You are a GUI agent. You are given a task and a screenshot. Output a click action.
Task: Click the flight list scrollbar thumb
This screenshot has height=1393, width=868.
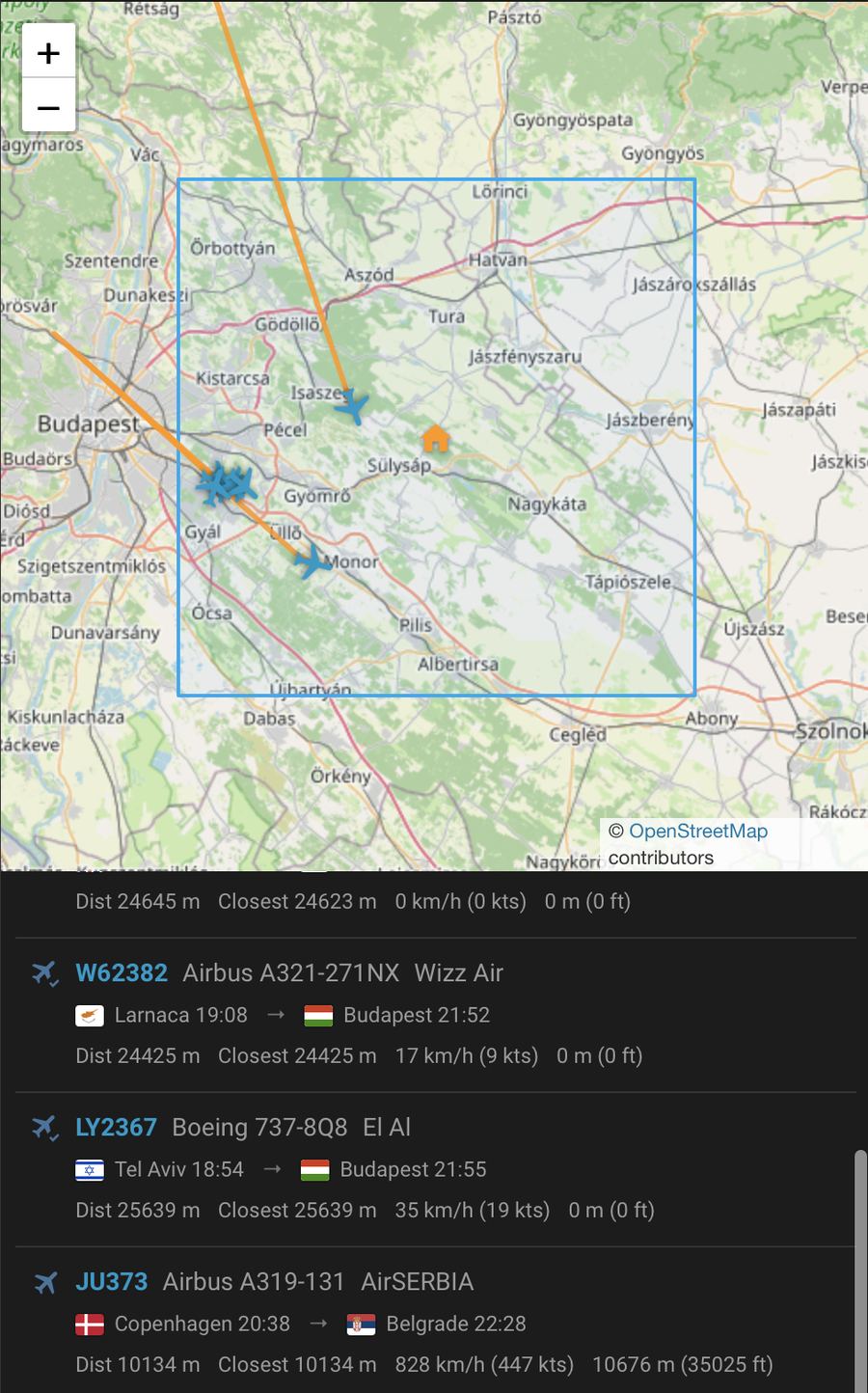(x=860, y=1270)
